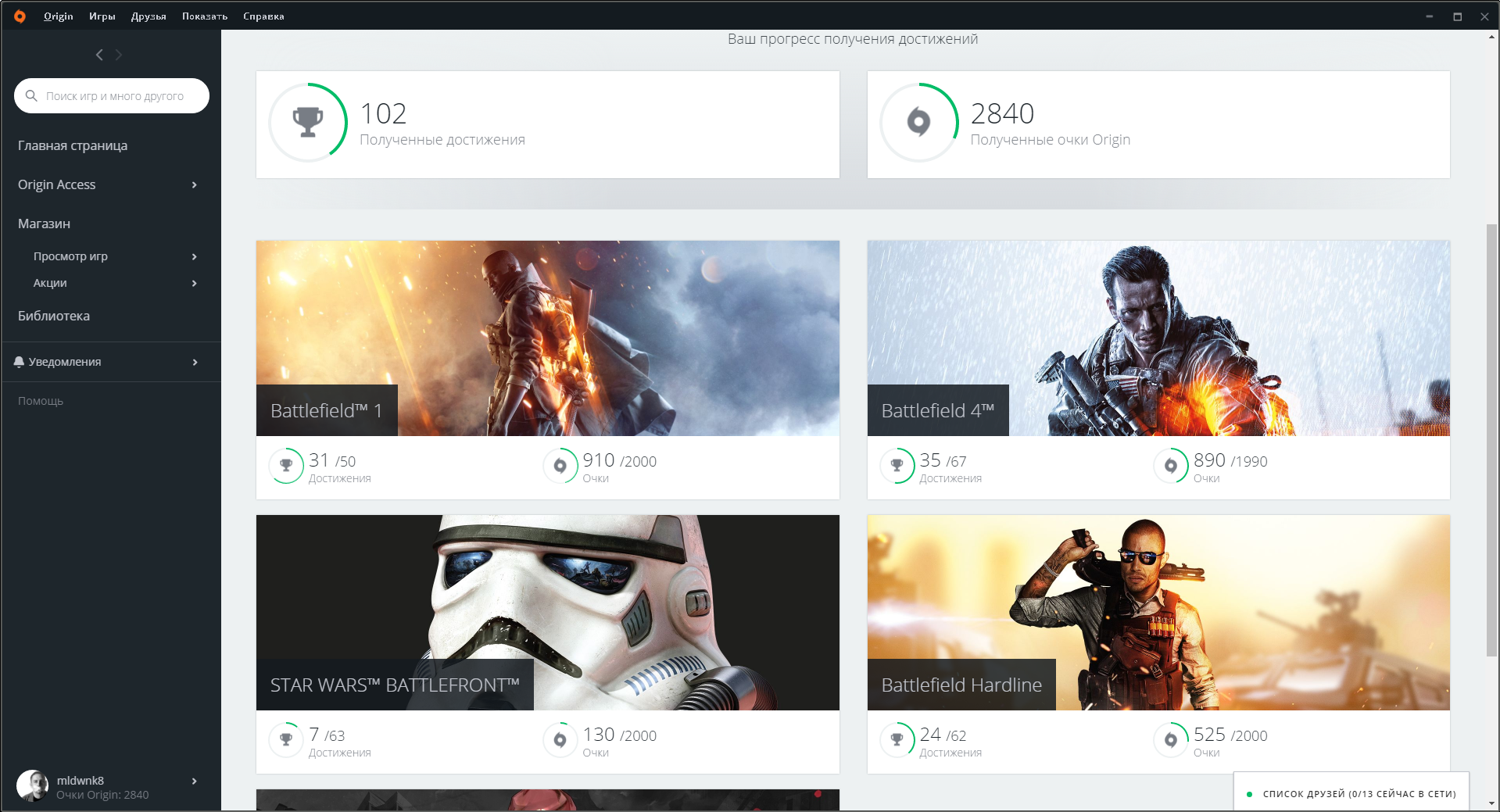Click the Origin points icon beside 2840
Viewport: 1500px width, 812px height.
point(919,122)
